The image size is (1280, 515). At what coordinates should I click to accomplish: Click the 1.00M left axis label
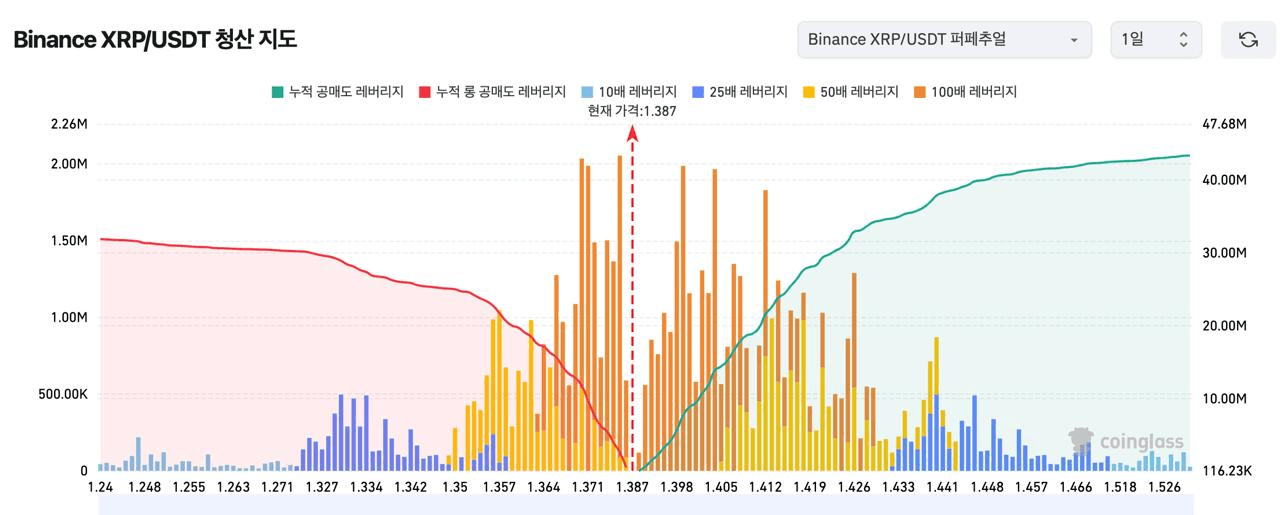(68, 317)
